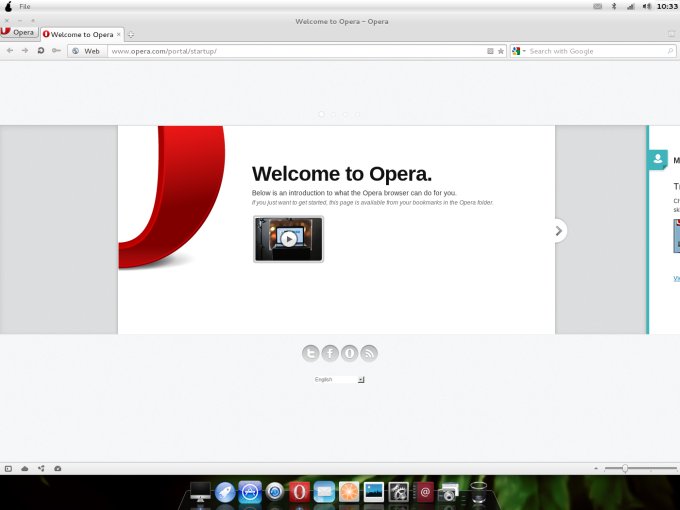Open the password manager key icon
680x510 pixels.
tap(56, 51)
